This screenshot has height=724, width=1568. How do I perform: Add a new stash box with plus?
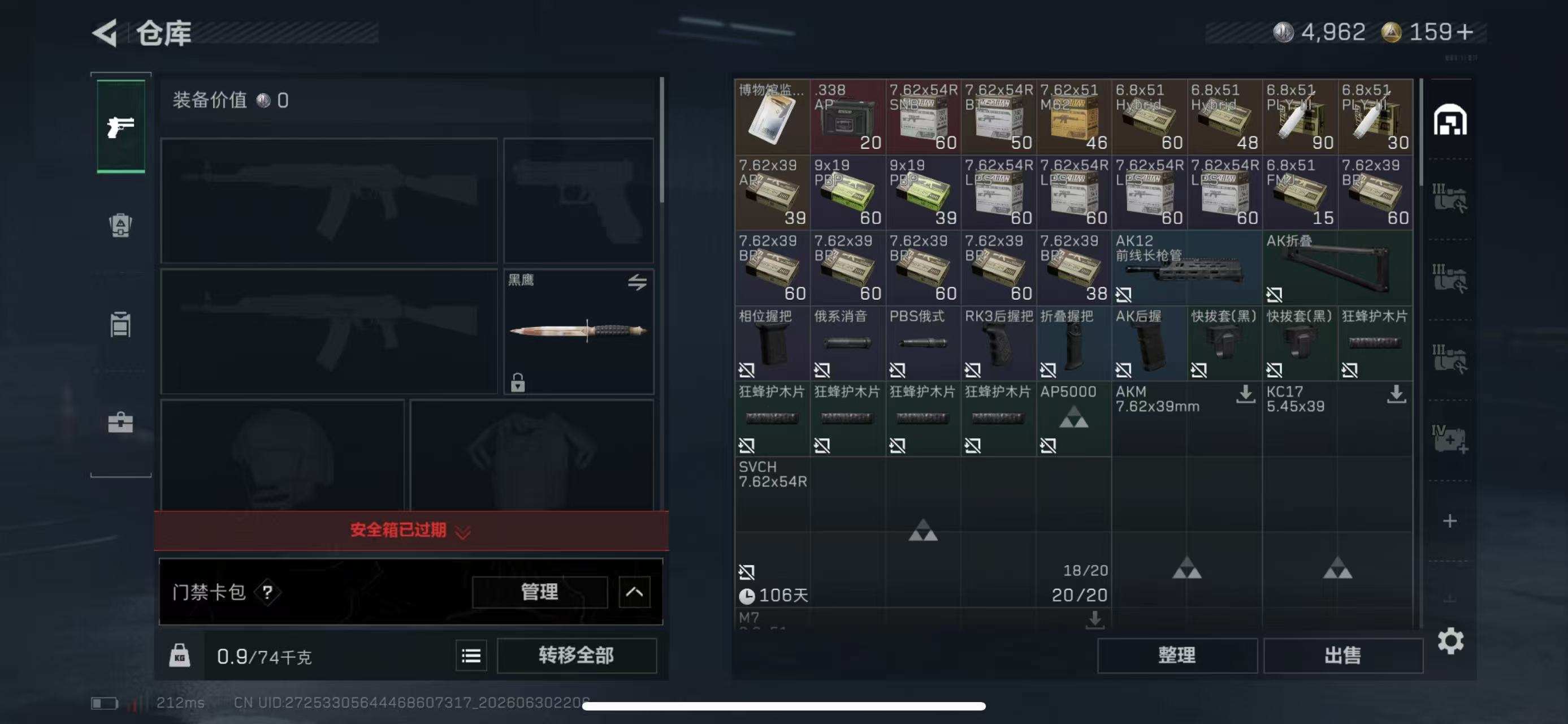(x=1450, y=522)
